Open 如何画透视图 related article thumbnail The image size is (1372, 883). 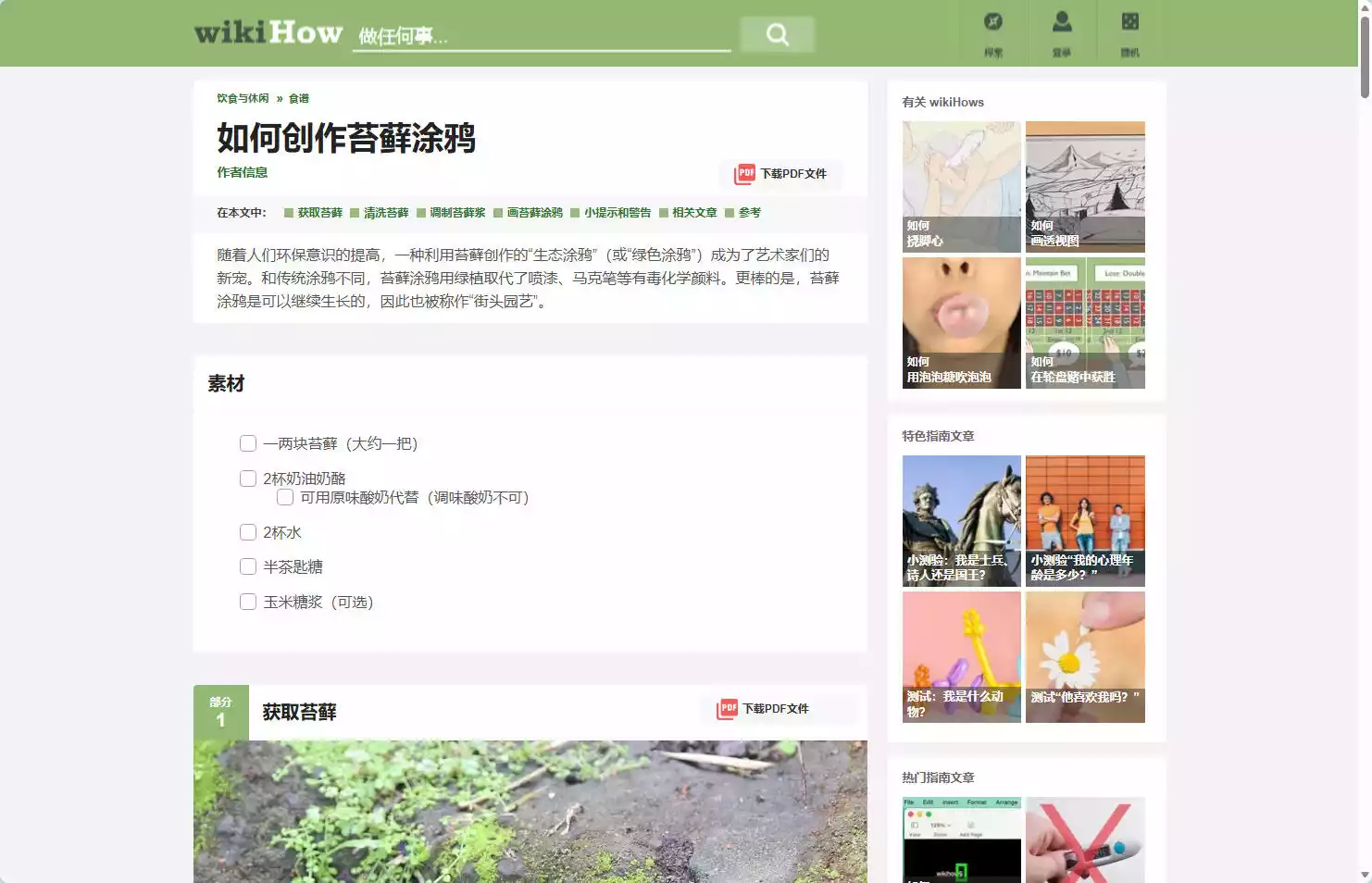(x=1085, y=187)
